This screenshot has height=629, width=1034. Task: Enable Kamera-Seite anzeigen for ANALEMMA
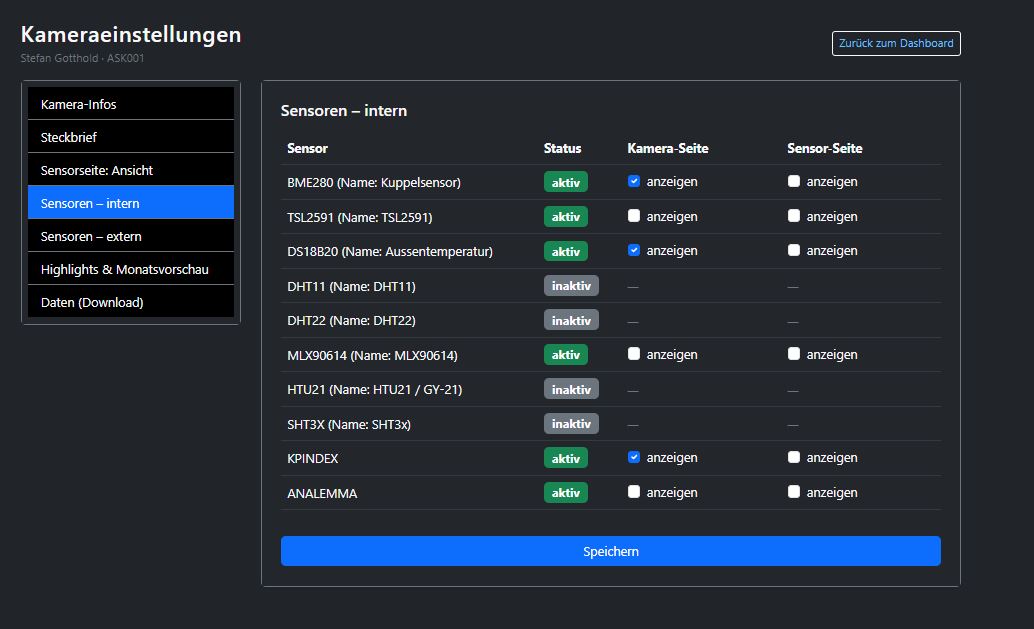[x=633, y=492]
